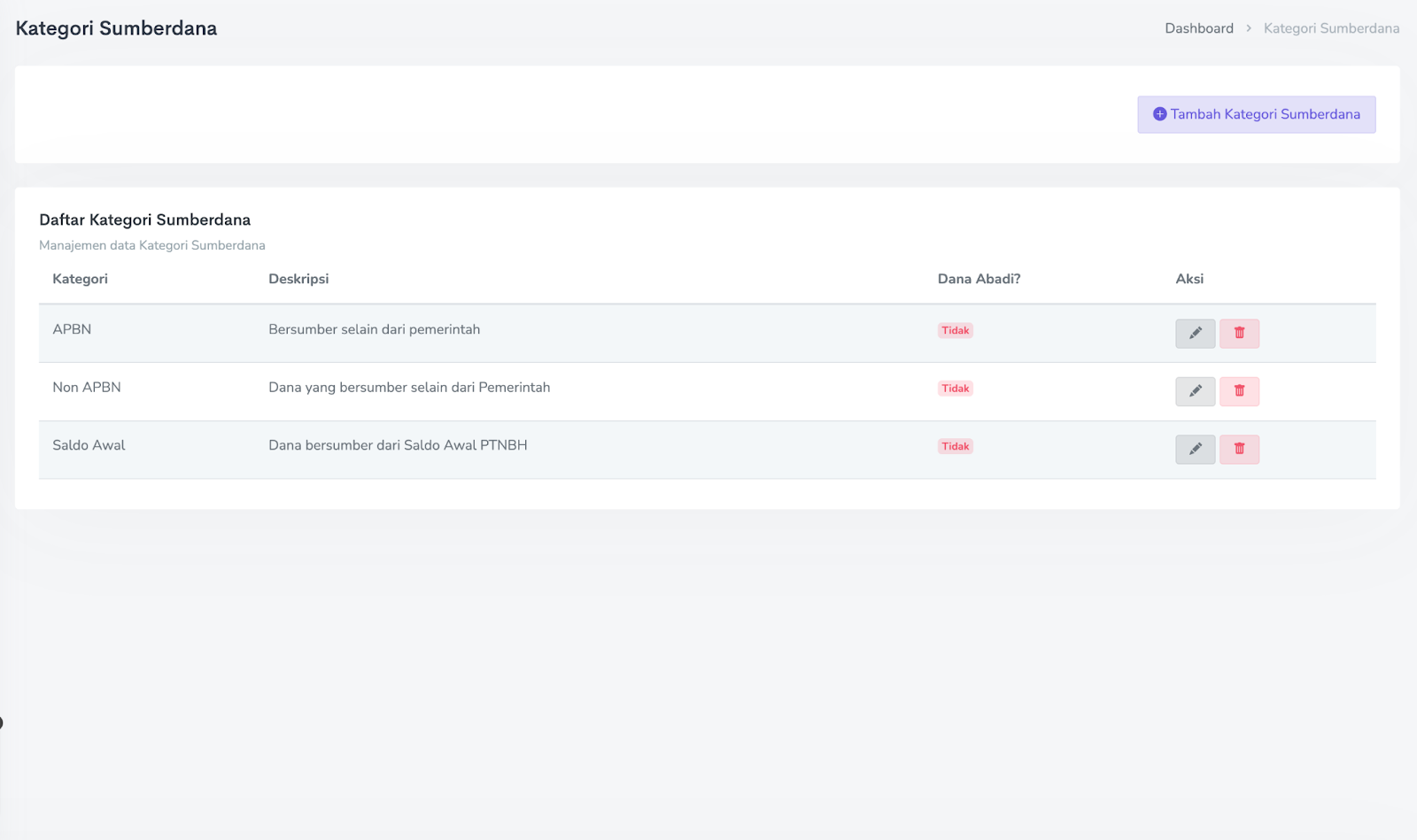Click the Deskripsi column header
The image size is (1417, 840).
pos(298,279)
